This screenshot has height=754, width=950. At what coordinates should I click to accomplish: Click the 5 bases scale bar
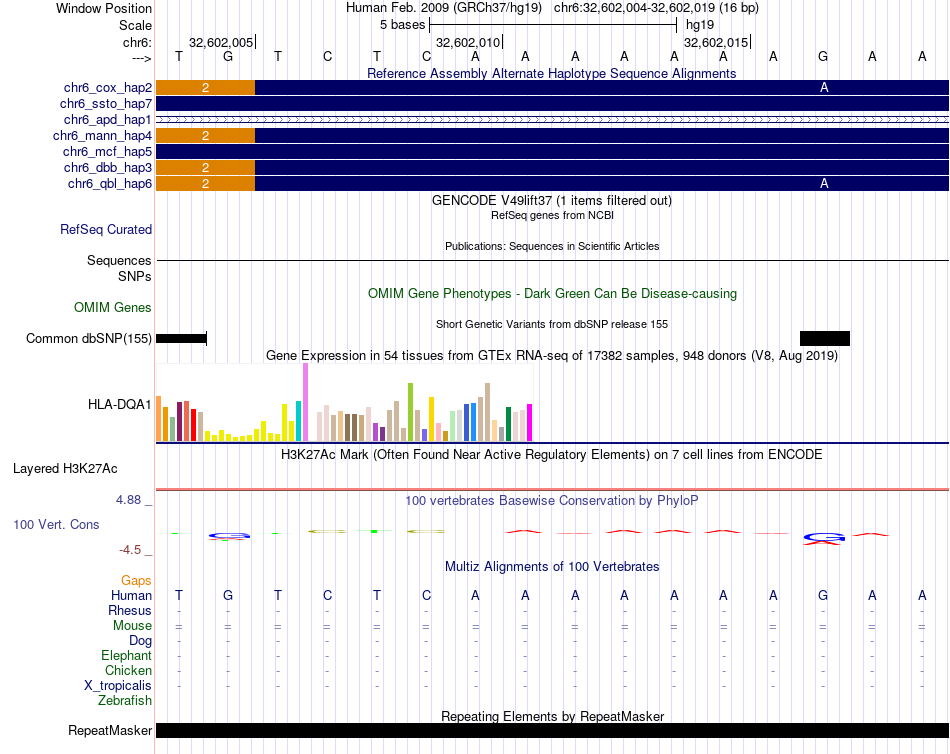[x=553, y=25]
